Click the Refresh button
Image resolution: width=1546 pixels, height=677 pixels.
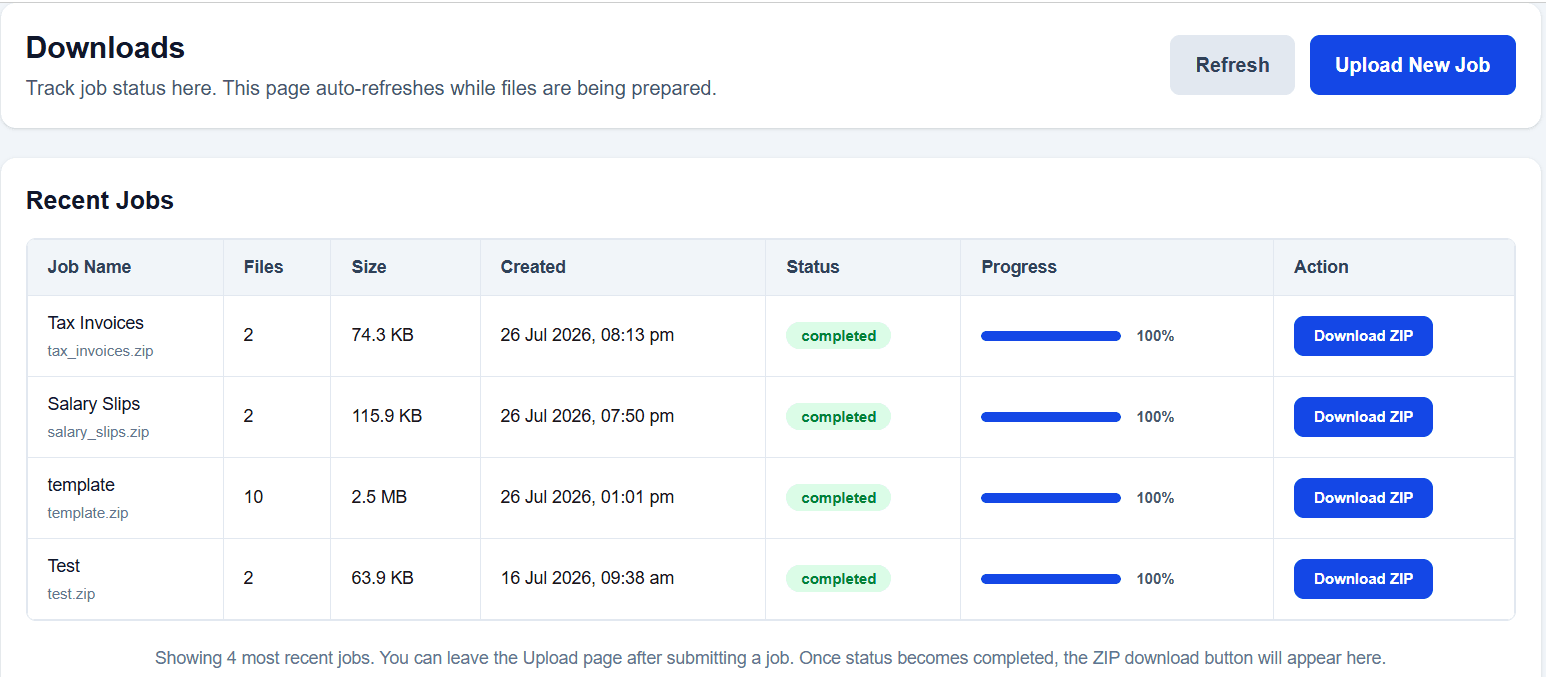(1232, 65)
